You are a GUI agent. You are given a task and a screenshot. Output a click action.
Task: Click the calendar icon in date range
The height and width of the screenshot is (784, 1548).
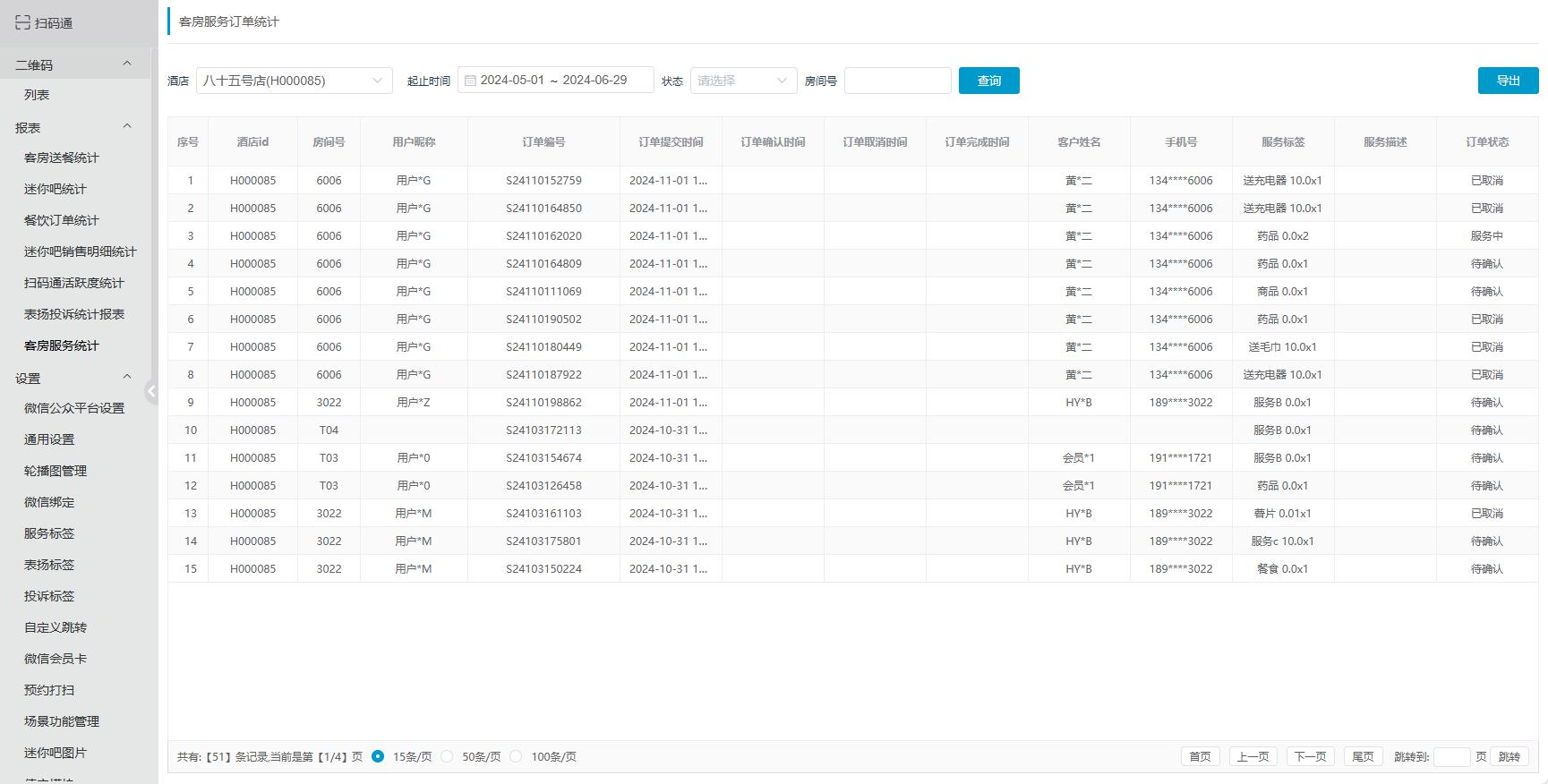coord(470,81)
